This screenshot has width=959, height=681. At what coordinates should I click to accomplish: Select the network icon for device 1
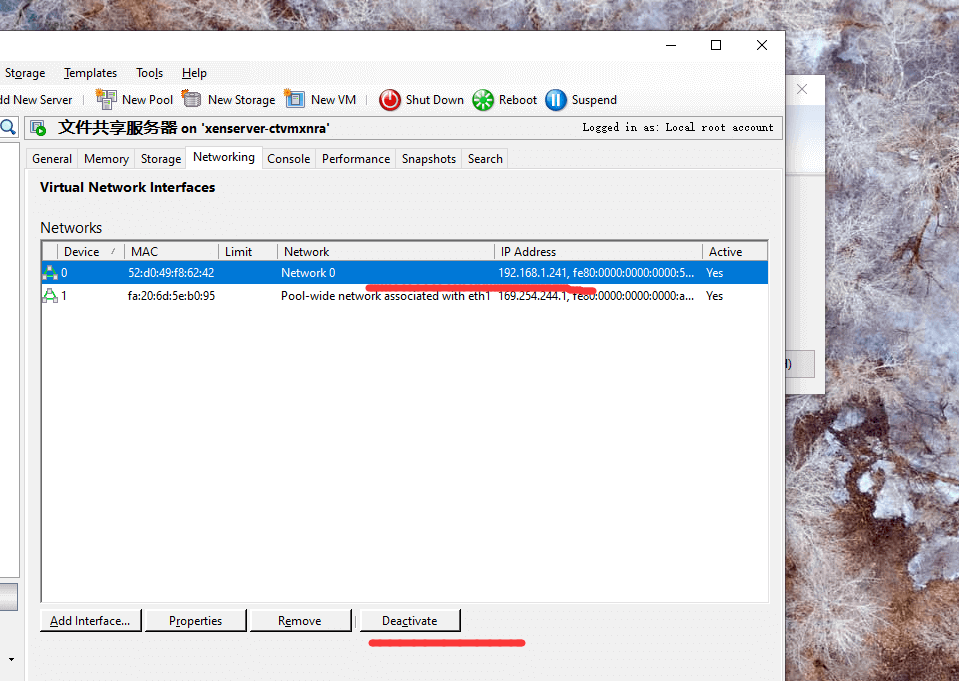click(x=49, y=296)
